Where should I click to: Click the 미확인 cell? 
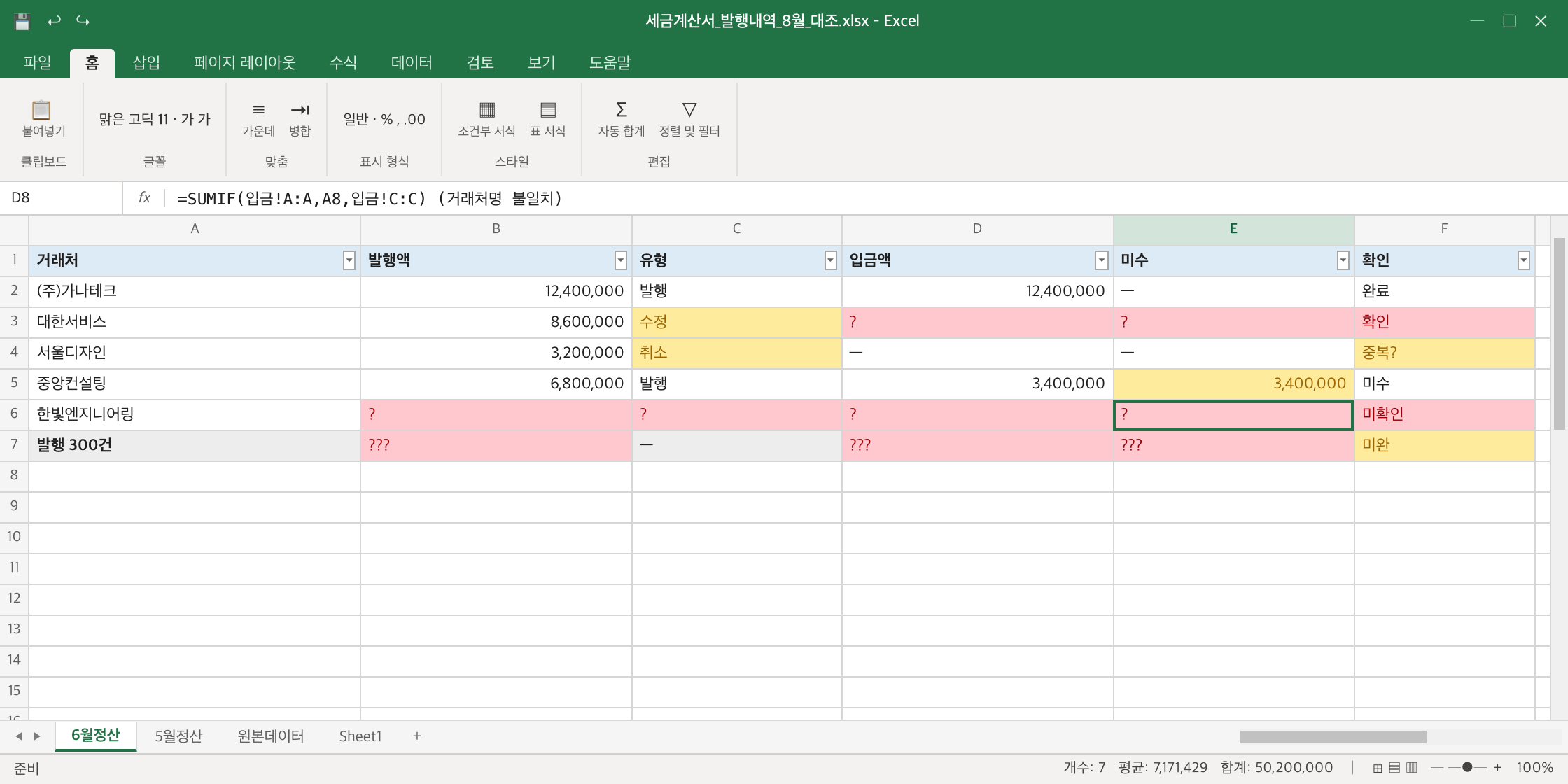tap(1445, 414)
